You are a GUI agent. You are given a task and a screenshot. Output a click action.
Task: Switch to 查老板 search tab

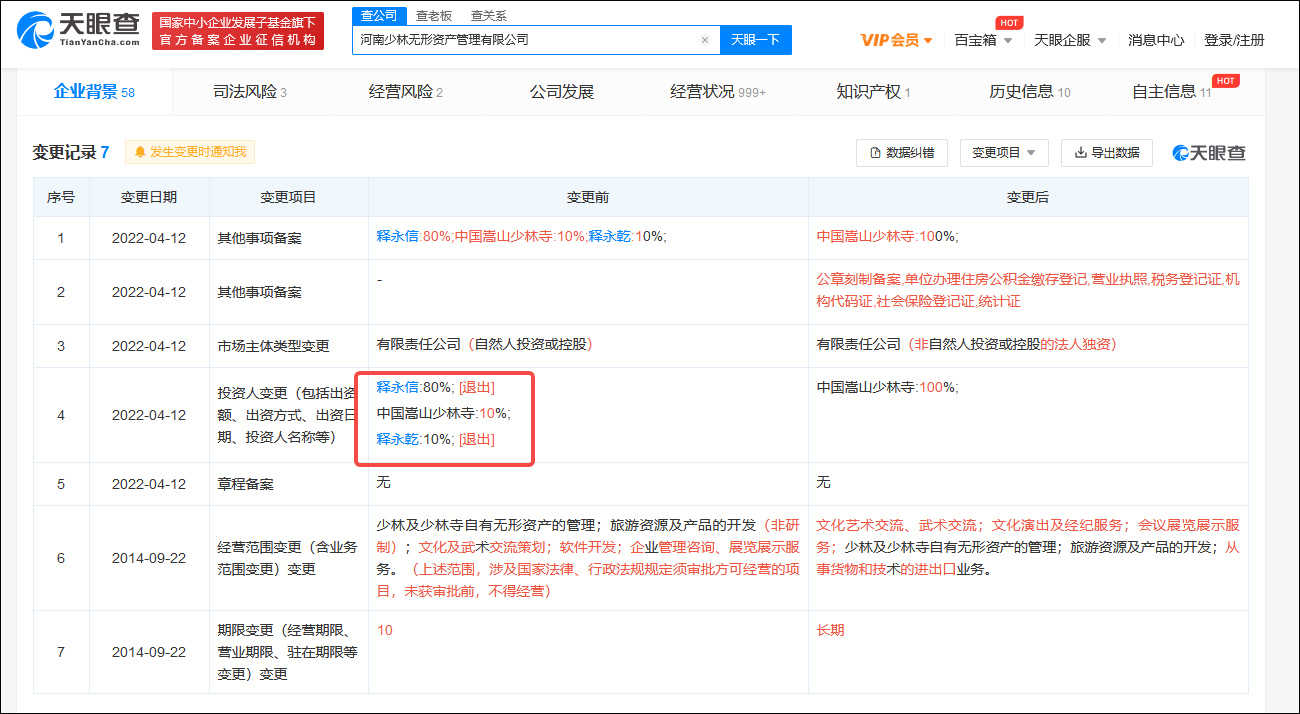click(434, 15)
